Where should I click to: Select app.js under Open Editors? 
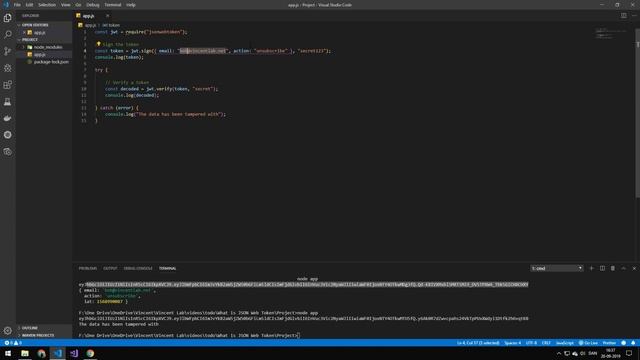click(44, 32)
